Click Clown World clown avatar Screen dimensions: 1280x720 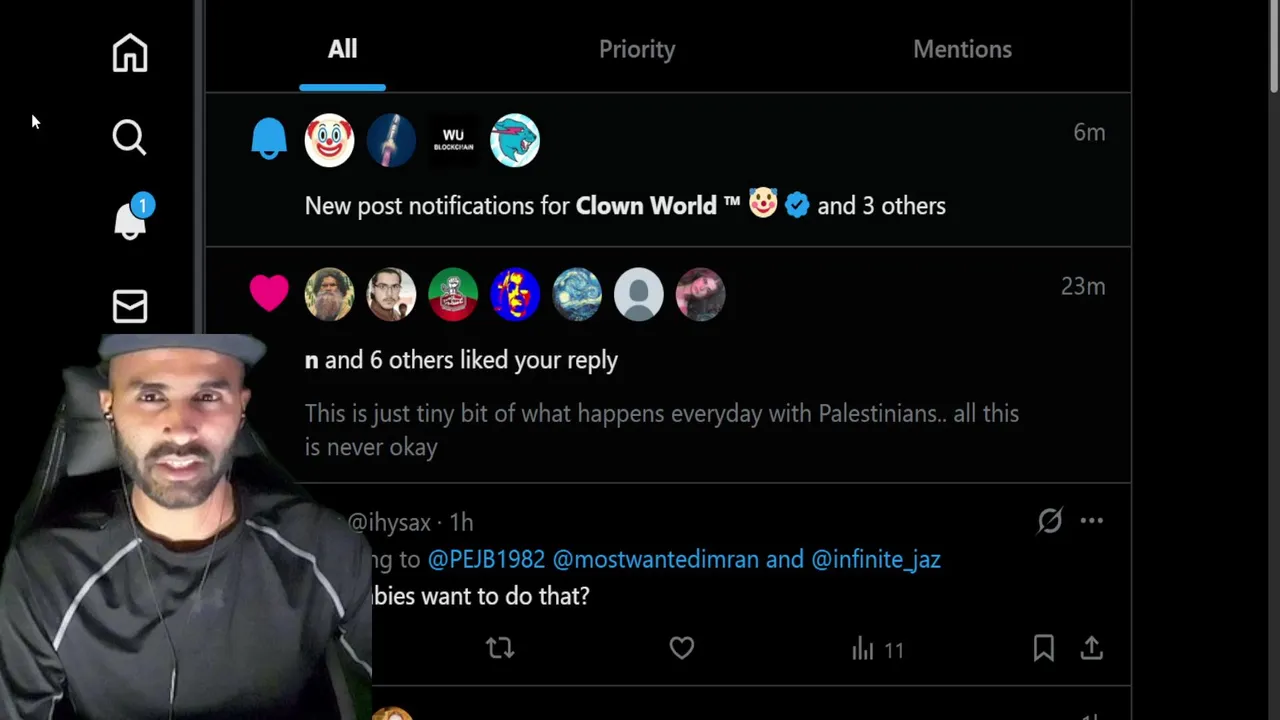pos(329,140)
